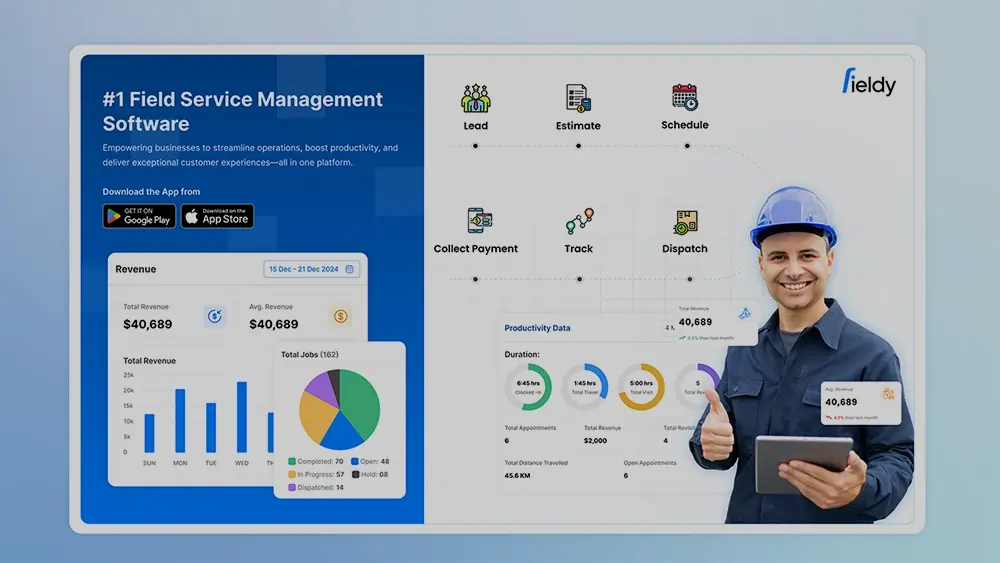Click the WED bar in revenue chart
The image size is (1000, 563).
242,417
